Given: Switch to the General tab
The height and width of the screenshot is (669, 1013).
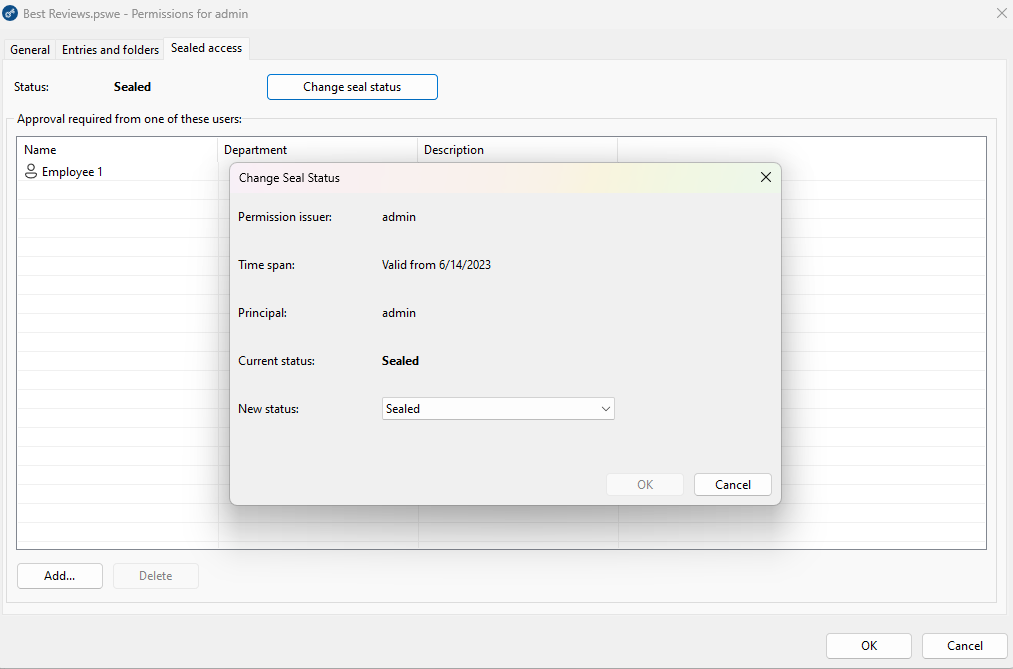Looking at the screenshot, I should pos(29,49).
